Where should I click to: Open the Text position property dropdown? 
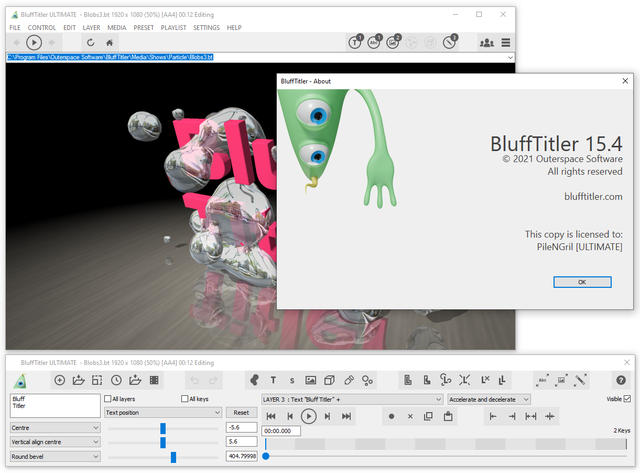163,413
